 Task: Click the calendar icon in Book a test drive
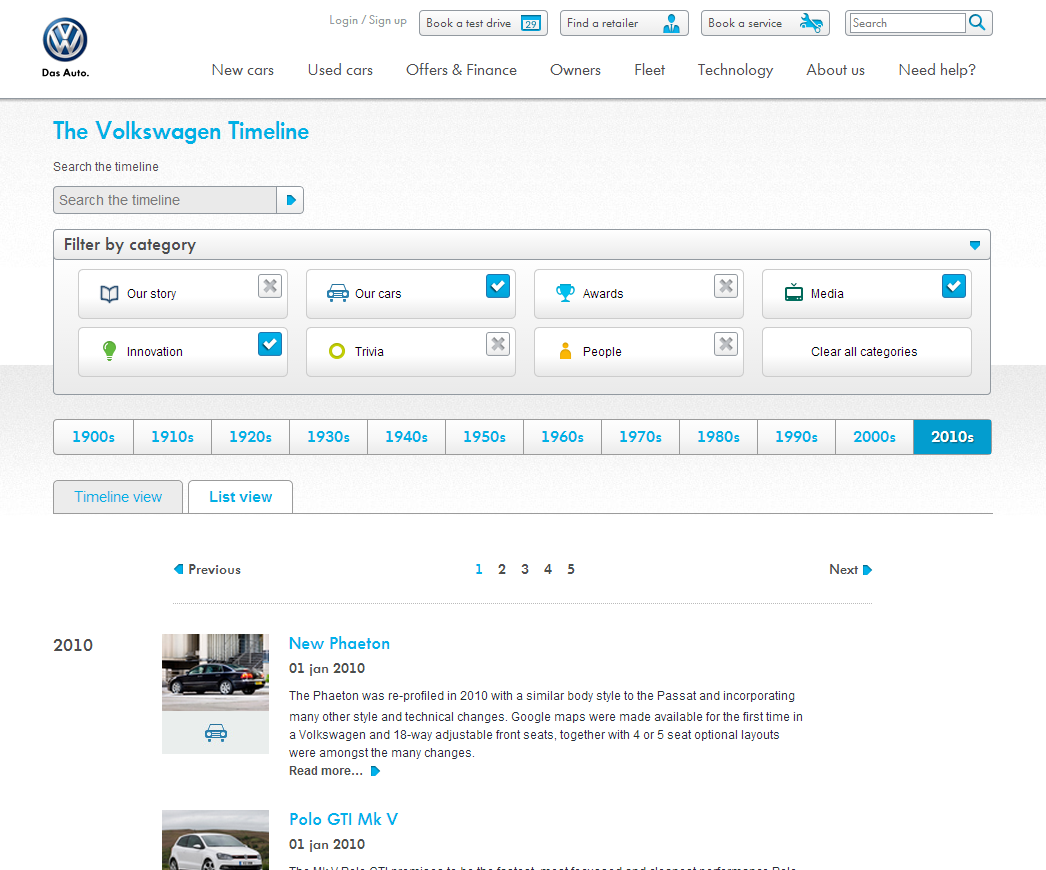531,23
